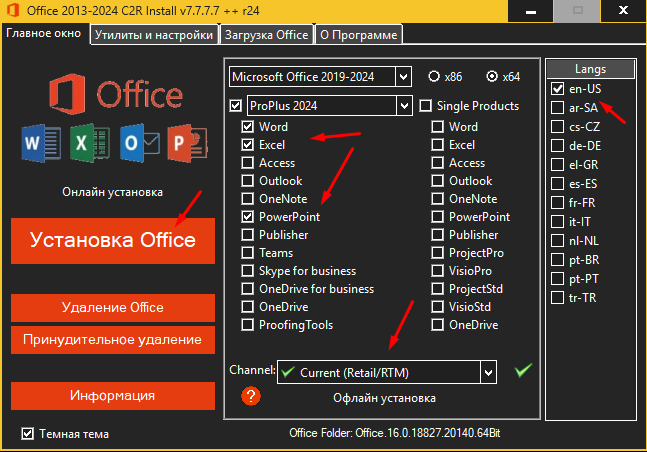Screen dimensions: 647x452
Task: Click the Принудительное удаление button
Action: (x=113, y=340)
